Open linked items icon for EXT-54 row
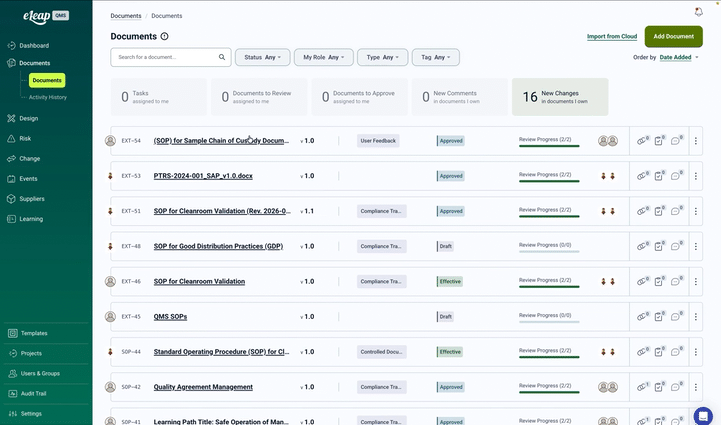 (x=643, y=141)
